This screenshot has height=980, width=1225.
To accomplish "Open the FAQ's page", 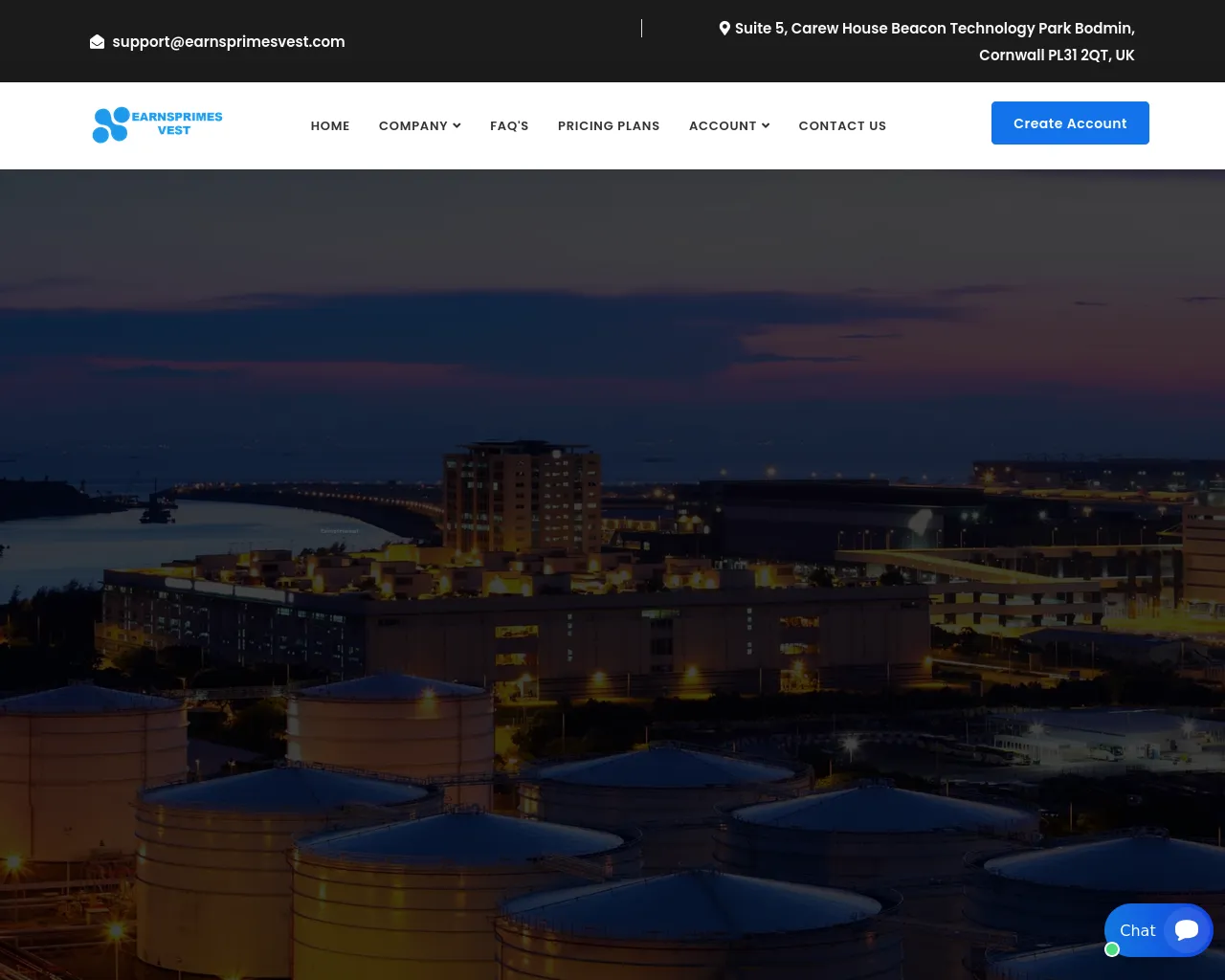I will click(509, 125).
